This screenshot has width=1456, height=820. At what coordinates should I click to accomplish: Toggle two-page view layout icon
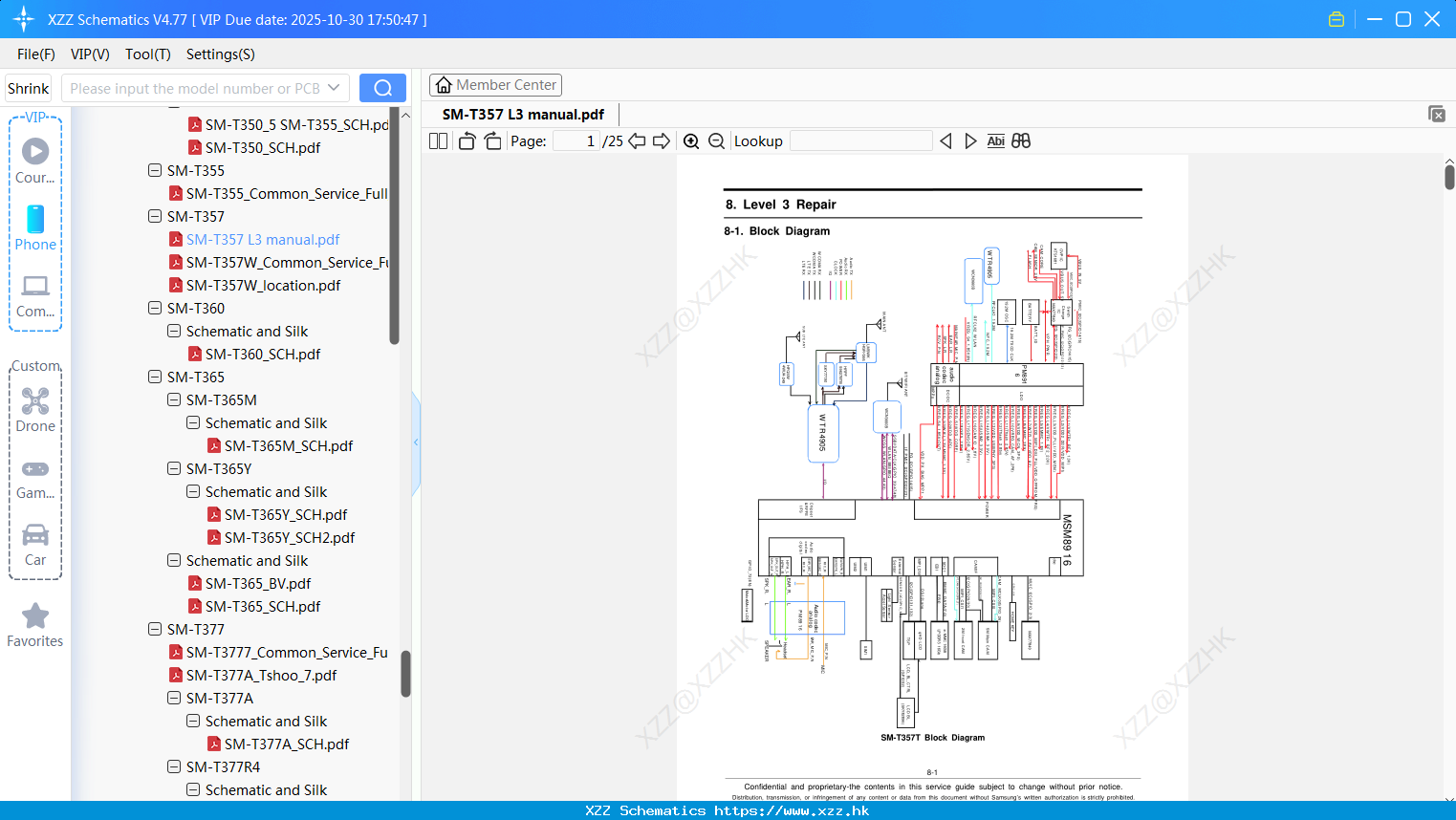(x=438, y=141)
